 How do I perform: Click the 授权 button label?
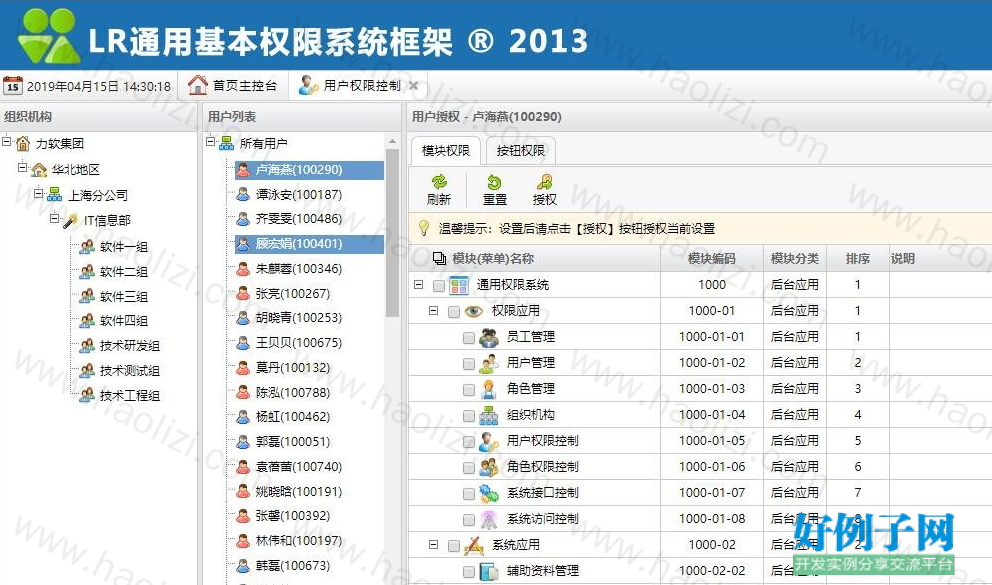pos(544,200)
